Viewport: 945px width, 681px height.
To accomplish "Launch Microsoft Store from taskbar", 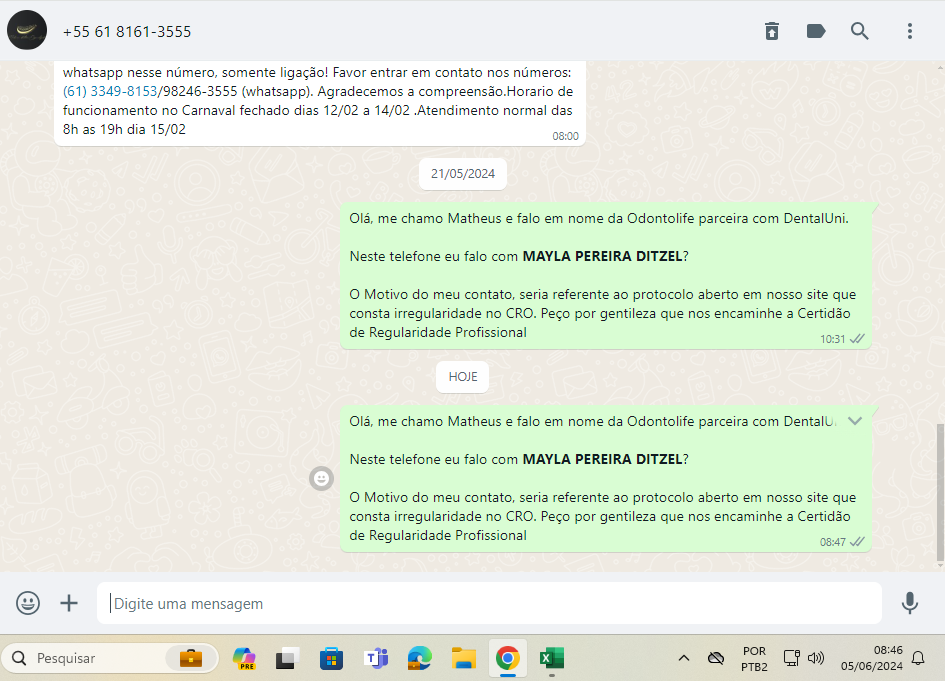I will (331, 658).
